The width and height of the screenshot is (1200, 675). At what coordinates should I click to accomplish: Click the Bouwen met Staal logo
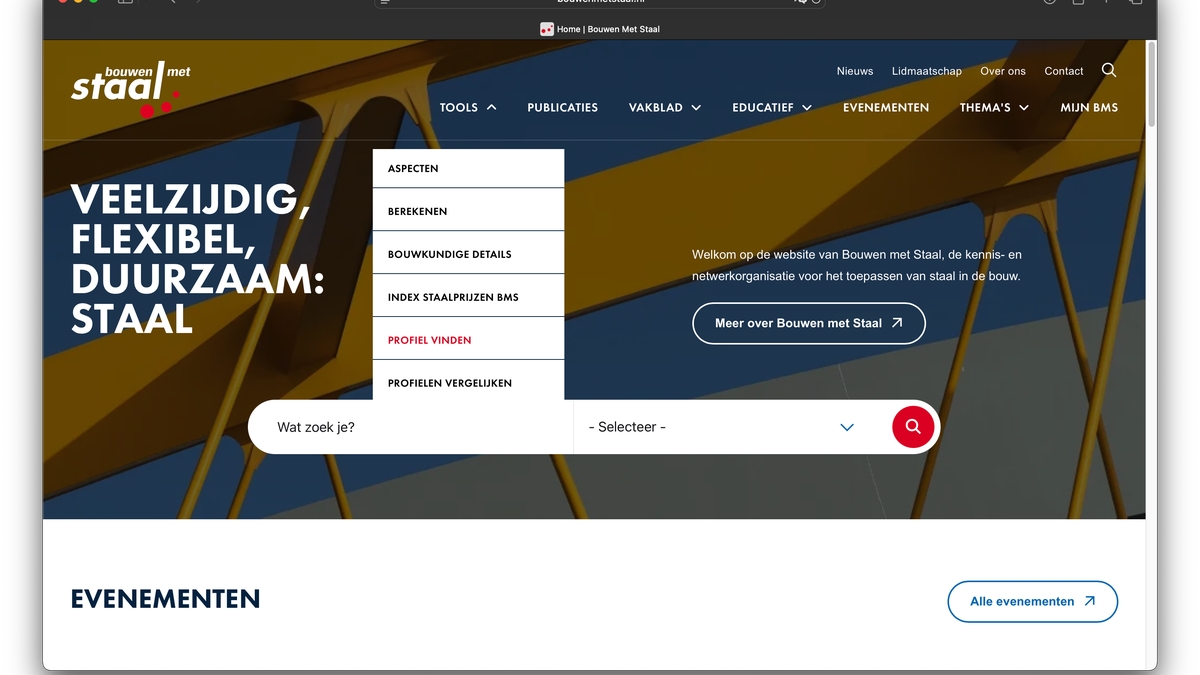coord(129,89)
